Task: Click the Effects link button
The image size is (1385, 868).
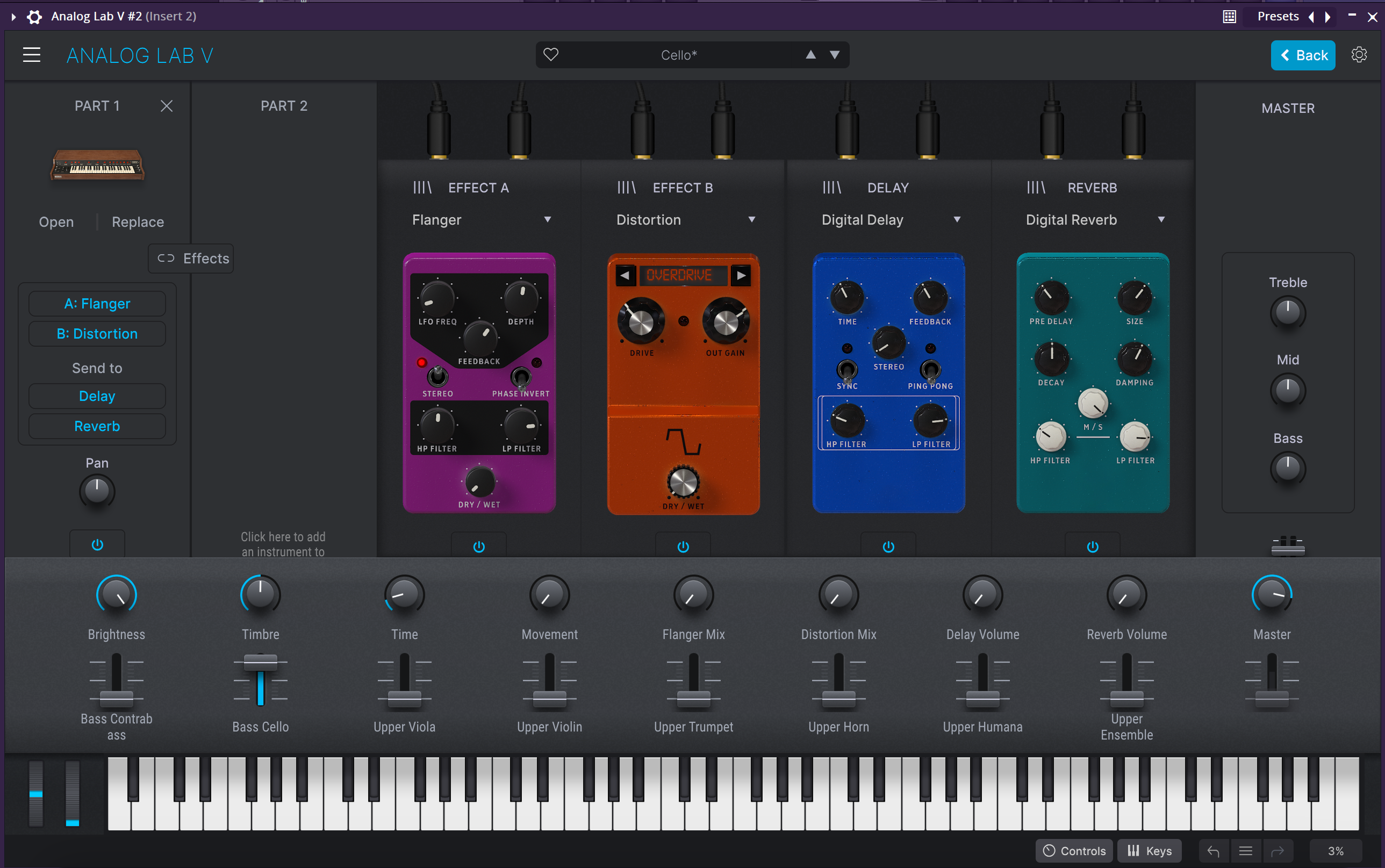Action: 191,259
